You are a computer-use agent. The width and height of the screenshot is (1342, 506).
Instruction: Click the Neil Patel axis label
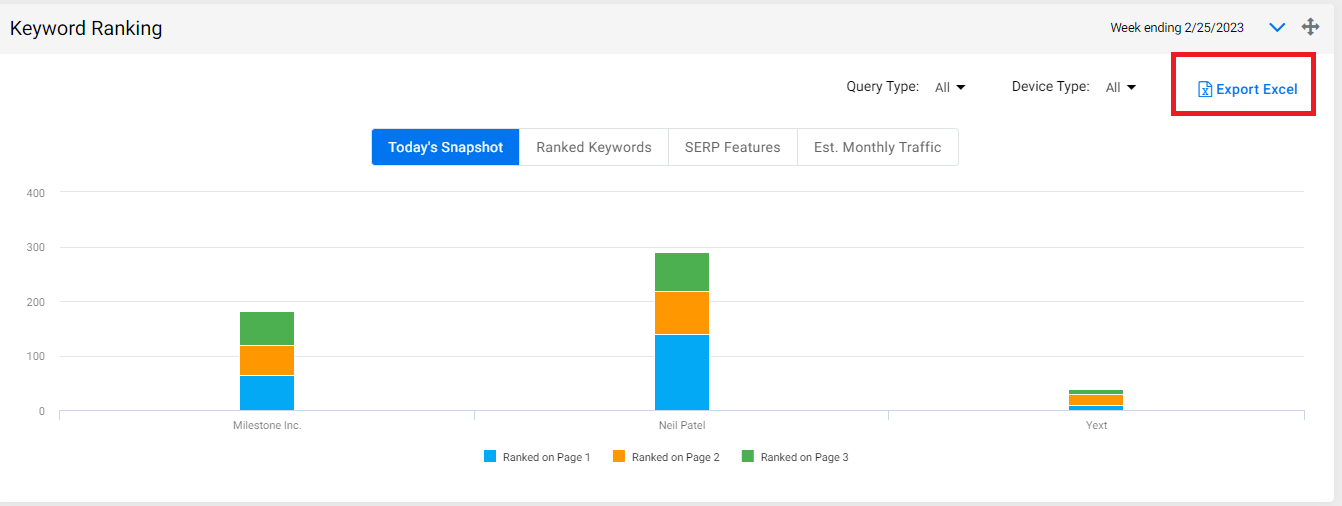tap(681, 425)
